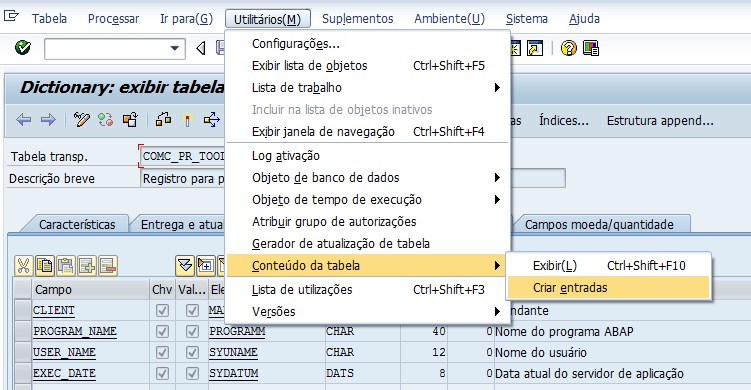Click the create shortcut icon in system toolbar
The height and width of the screenshot is (390, 751).
[x=535, y=48]
